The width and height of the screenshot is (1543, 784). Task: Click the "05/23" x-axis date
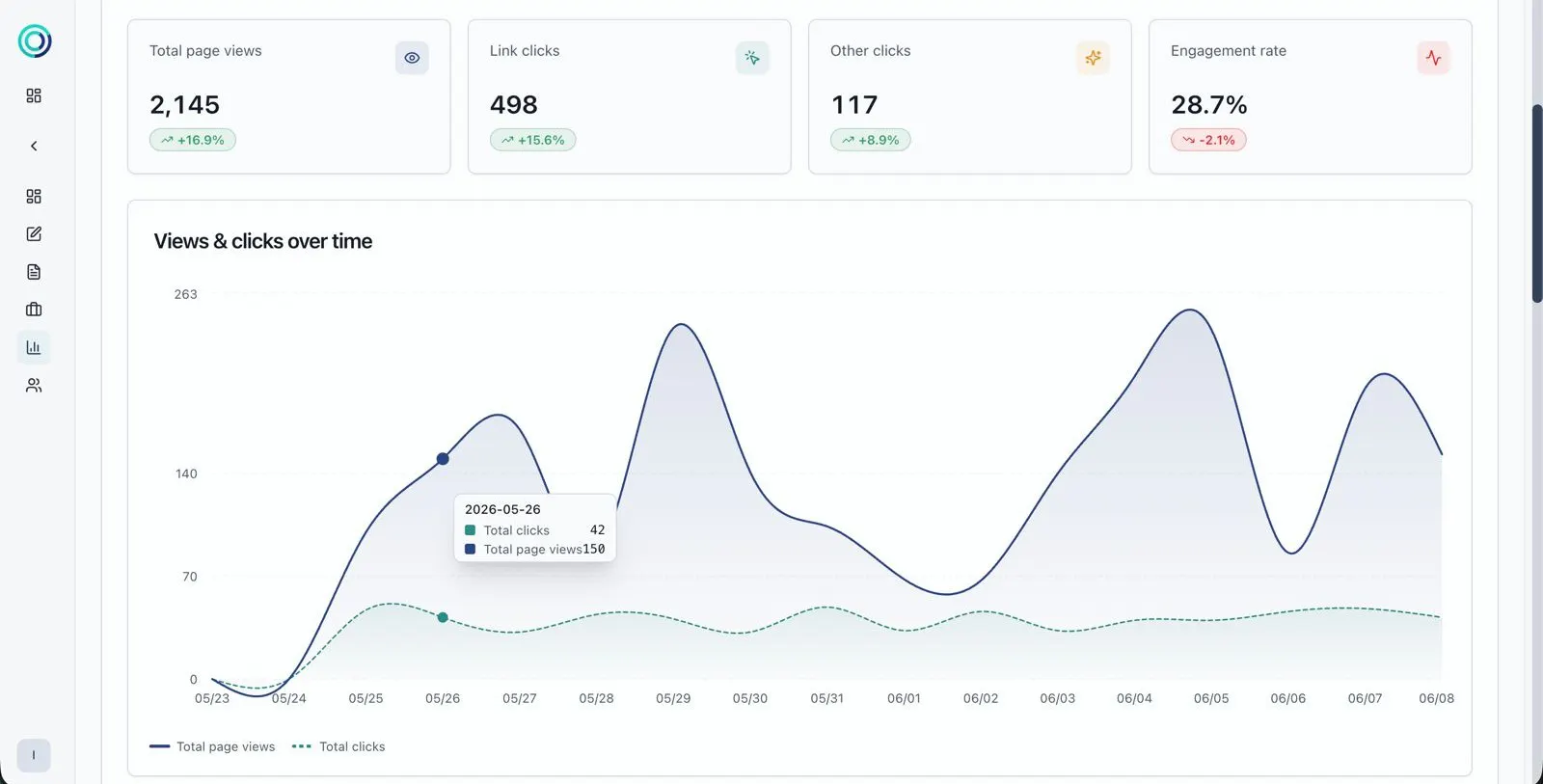(212, 698)
